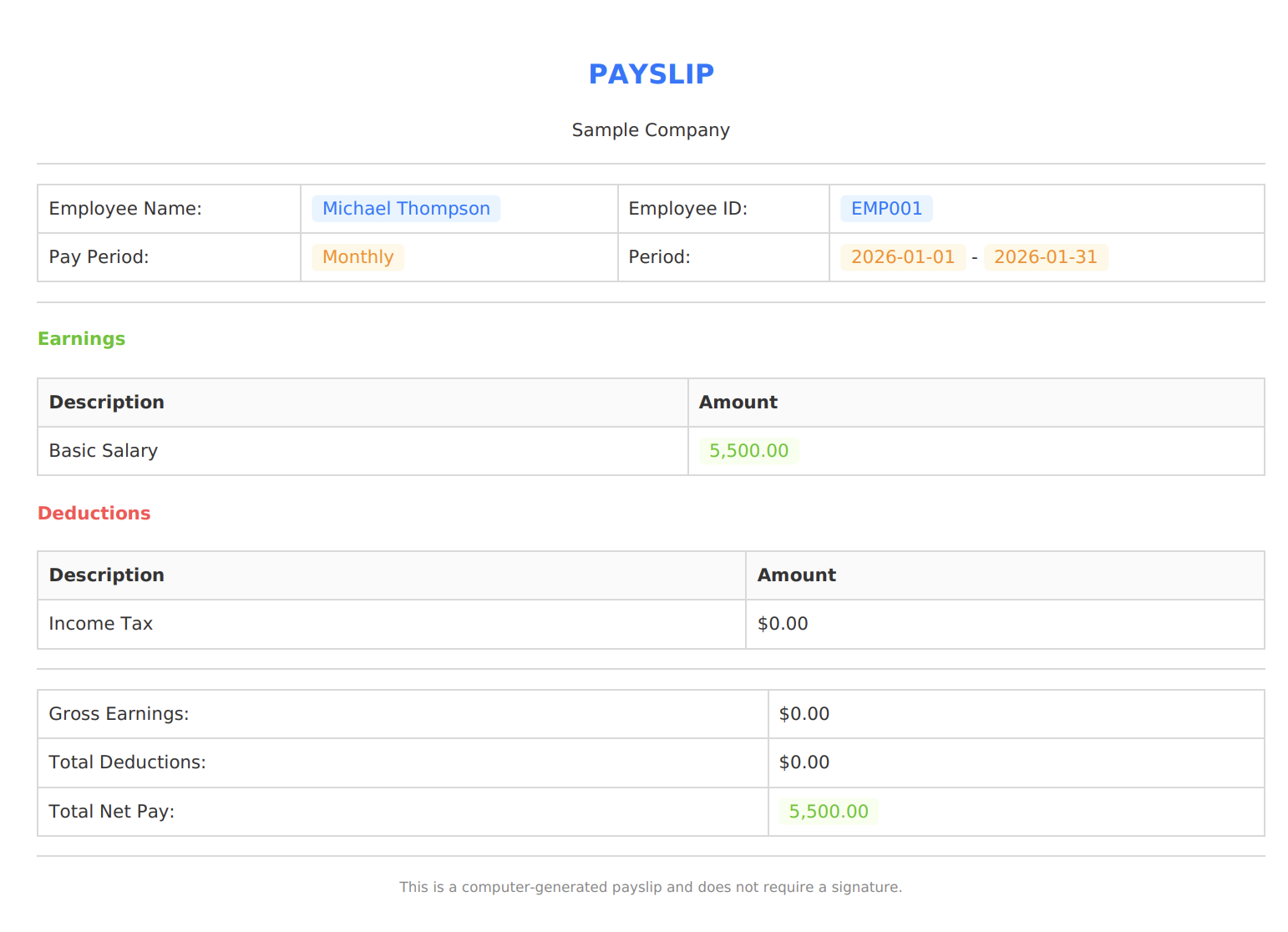Viewport: 1288px width, 932px height.
Task: Select the Earnings section heading
Action: [81, 338]
